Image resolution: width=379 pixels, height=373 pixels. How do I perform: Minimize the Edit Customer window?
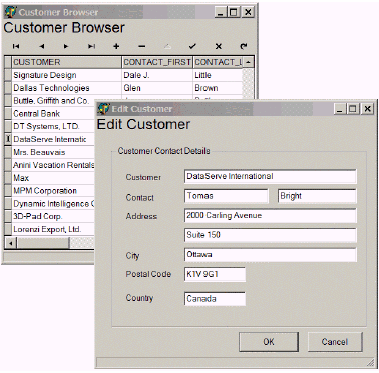coord(340,109)
